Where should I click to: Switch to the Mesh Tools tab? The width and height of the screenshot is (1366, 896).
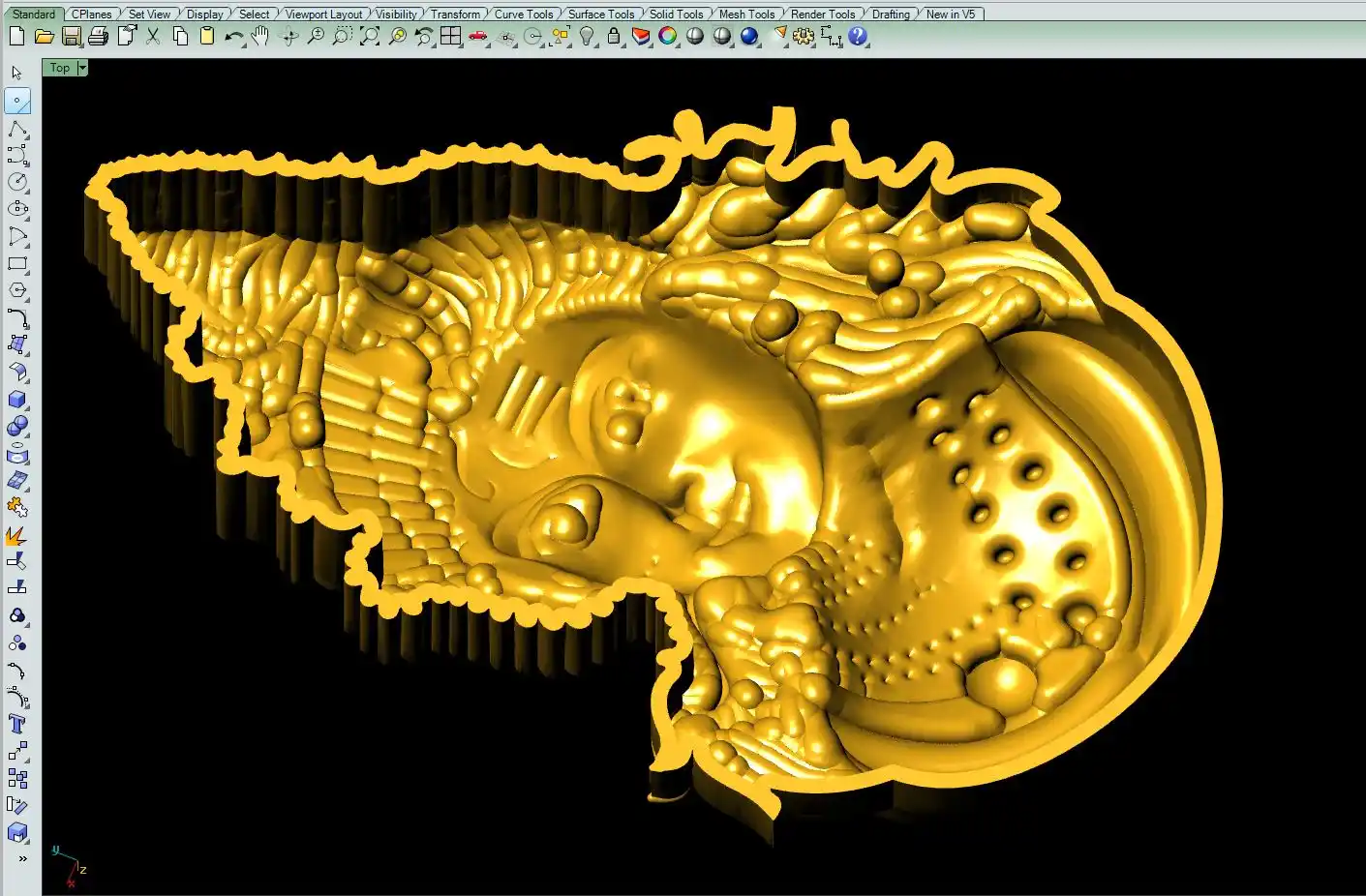coord(746,14)
